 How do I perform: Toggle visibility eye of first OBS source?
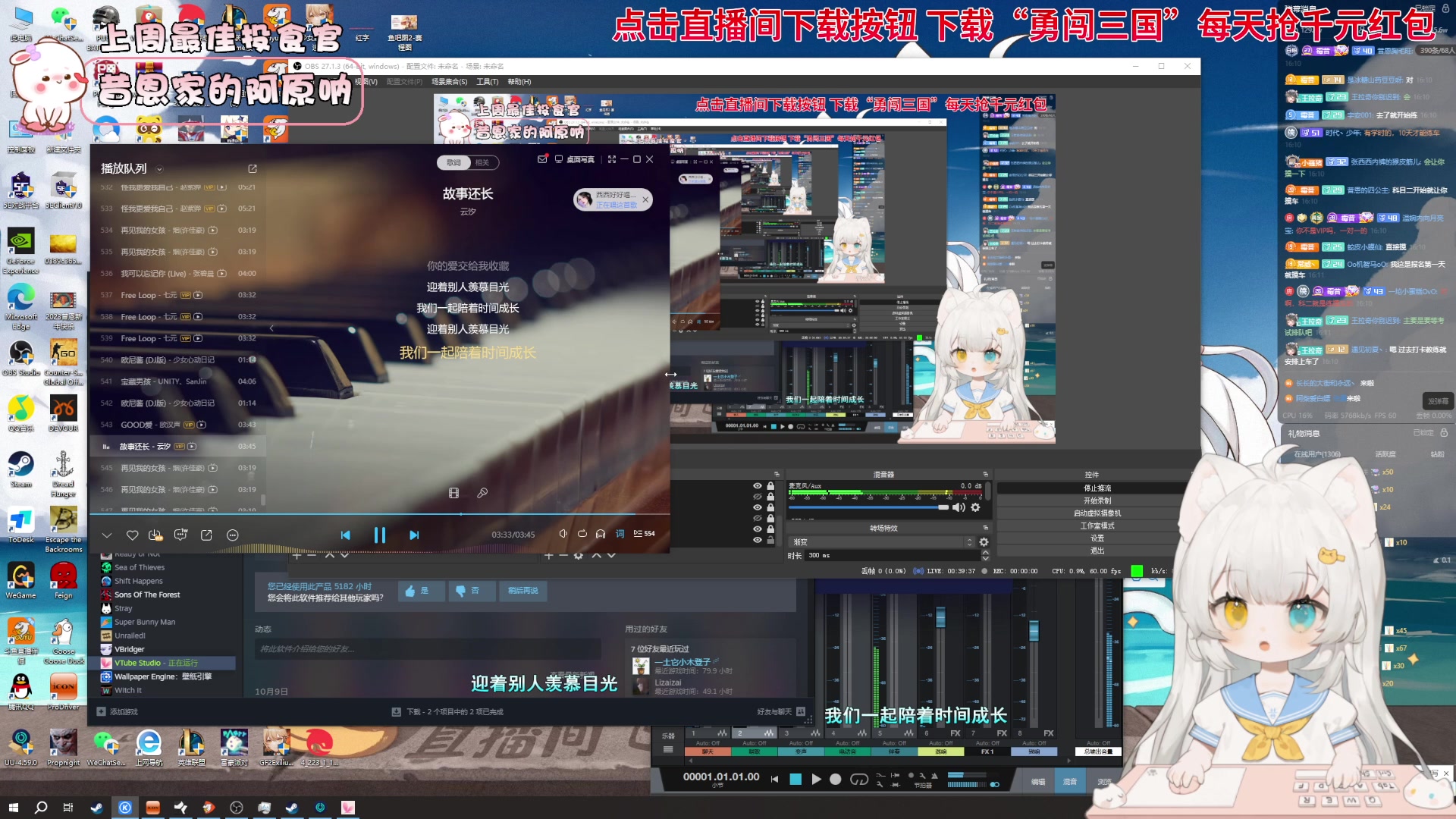[757, 486]
